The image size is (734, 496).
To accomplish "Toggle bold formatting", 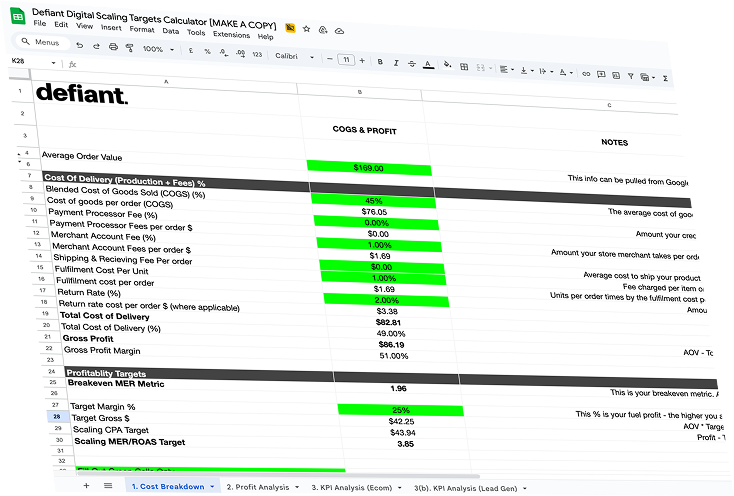I will coord(379,61).
